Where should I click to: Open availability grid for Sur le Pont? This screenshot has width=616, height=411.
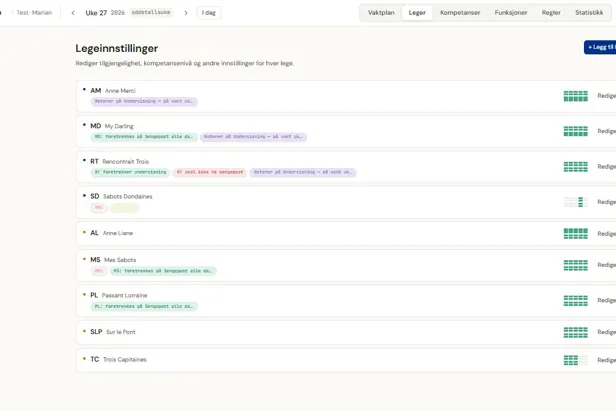pyautogui.click(x=576, y=332)
